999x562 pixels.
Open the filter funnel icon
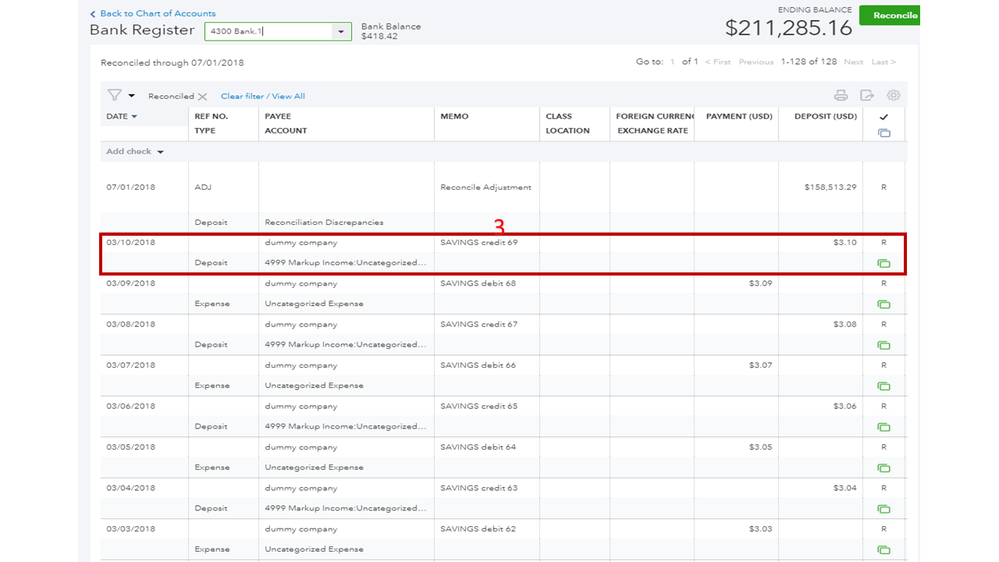point(114,96)
